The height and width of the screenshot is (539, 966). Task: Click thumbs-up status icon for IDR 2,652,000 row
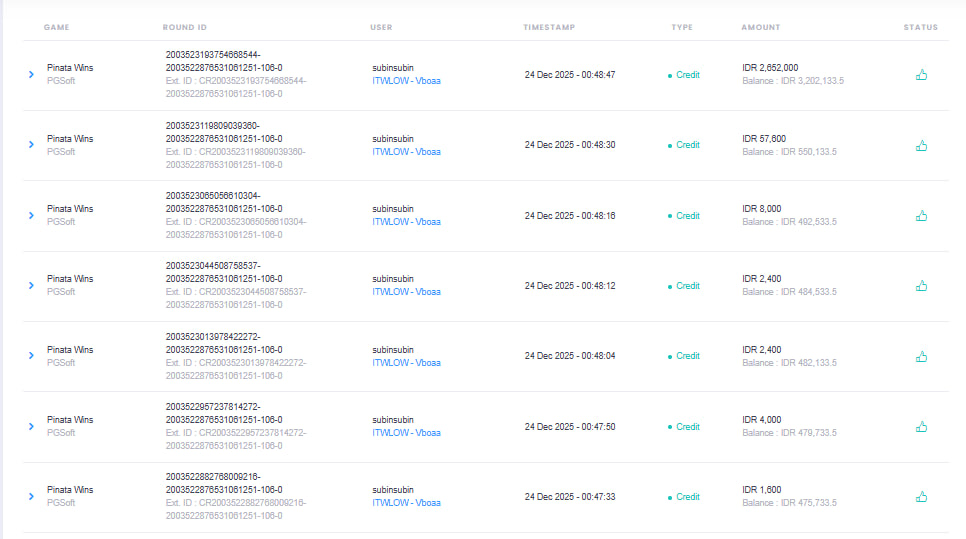point(921,75)
